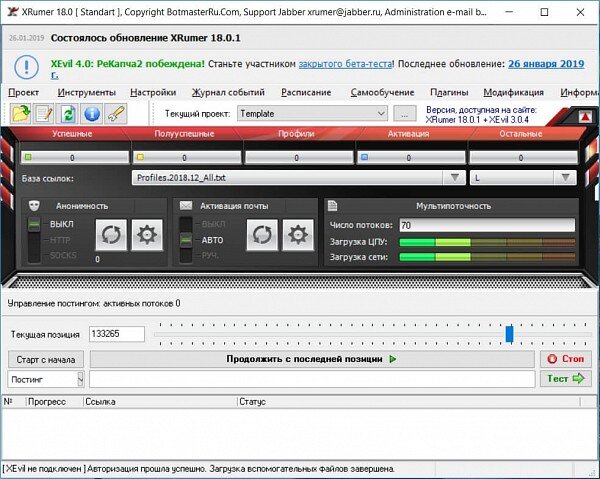This screenshot has width=600, height=479.
Task: Click the green refresh arrows toolbar icon
Action: (68, 114)
